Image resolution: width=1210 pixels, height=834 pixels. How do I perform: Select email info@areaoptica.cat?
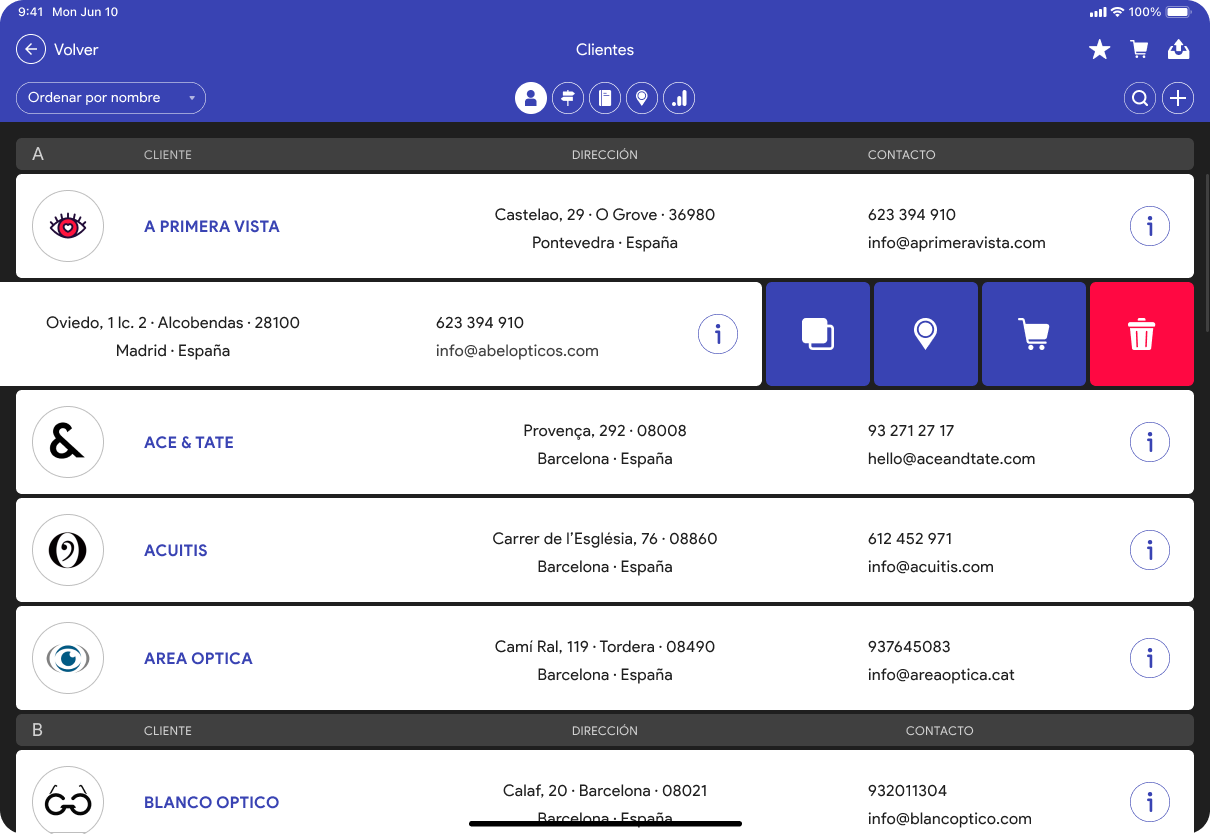point(941,675)
